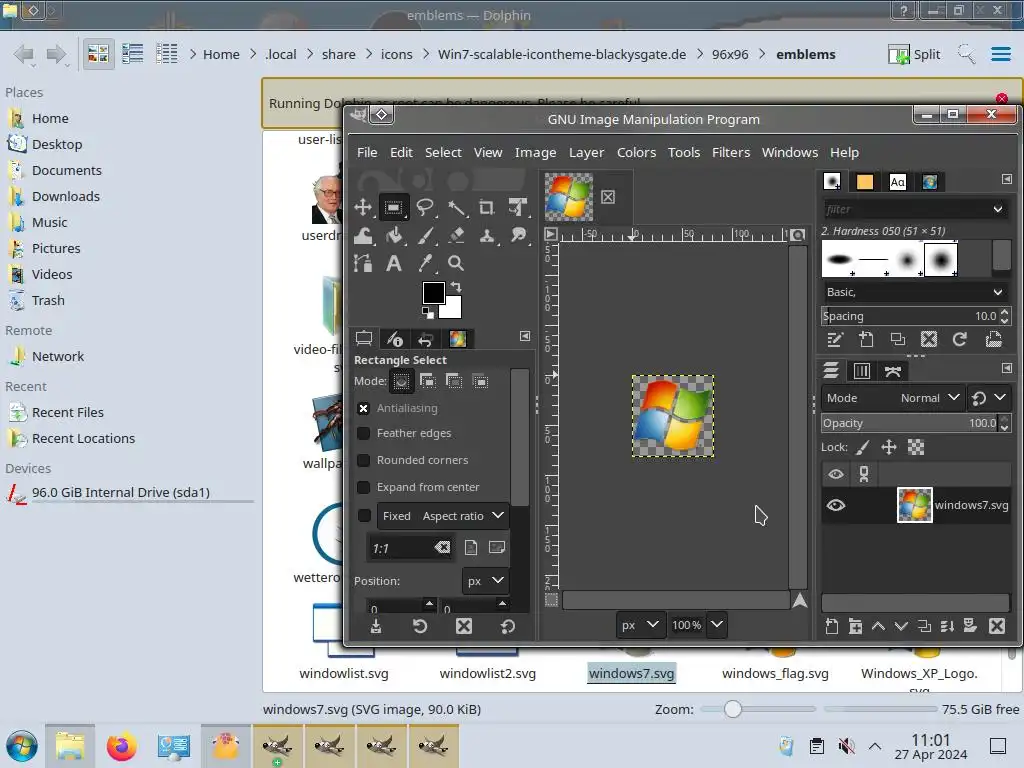This screenshot has width=1024, height=768.
Task: Switch to the Tool Options tab
Action: [x=364, y=338]
